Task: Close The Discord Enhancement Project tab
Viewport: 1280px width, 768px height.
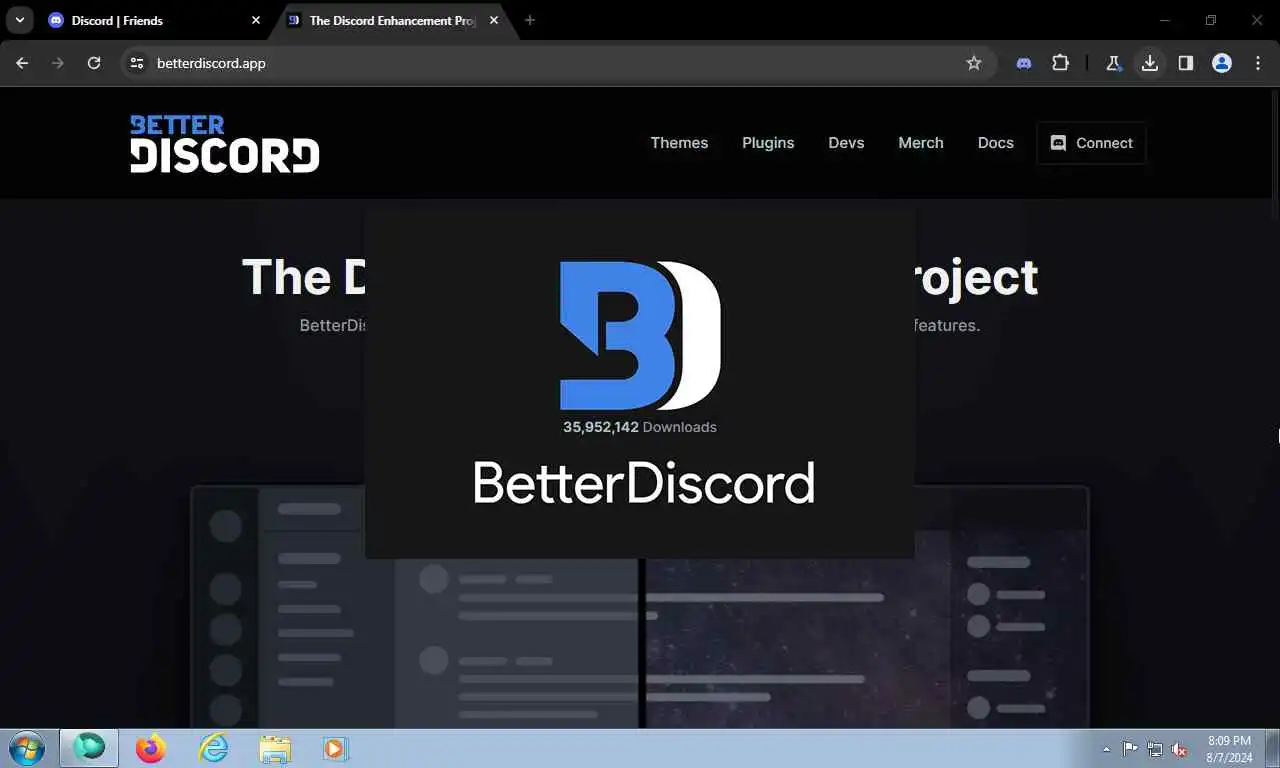Action: click(x=494, y=20)
